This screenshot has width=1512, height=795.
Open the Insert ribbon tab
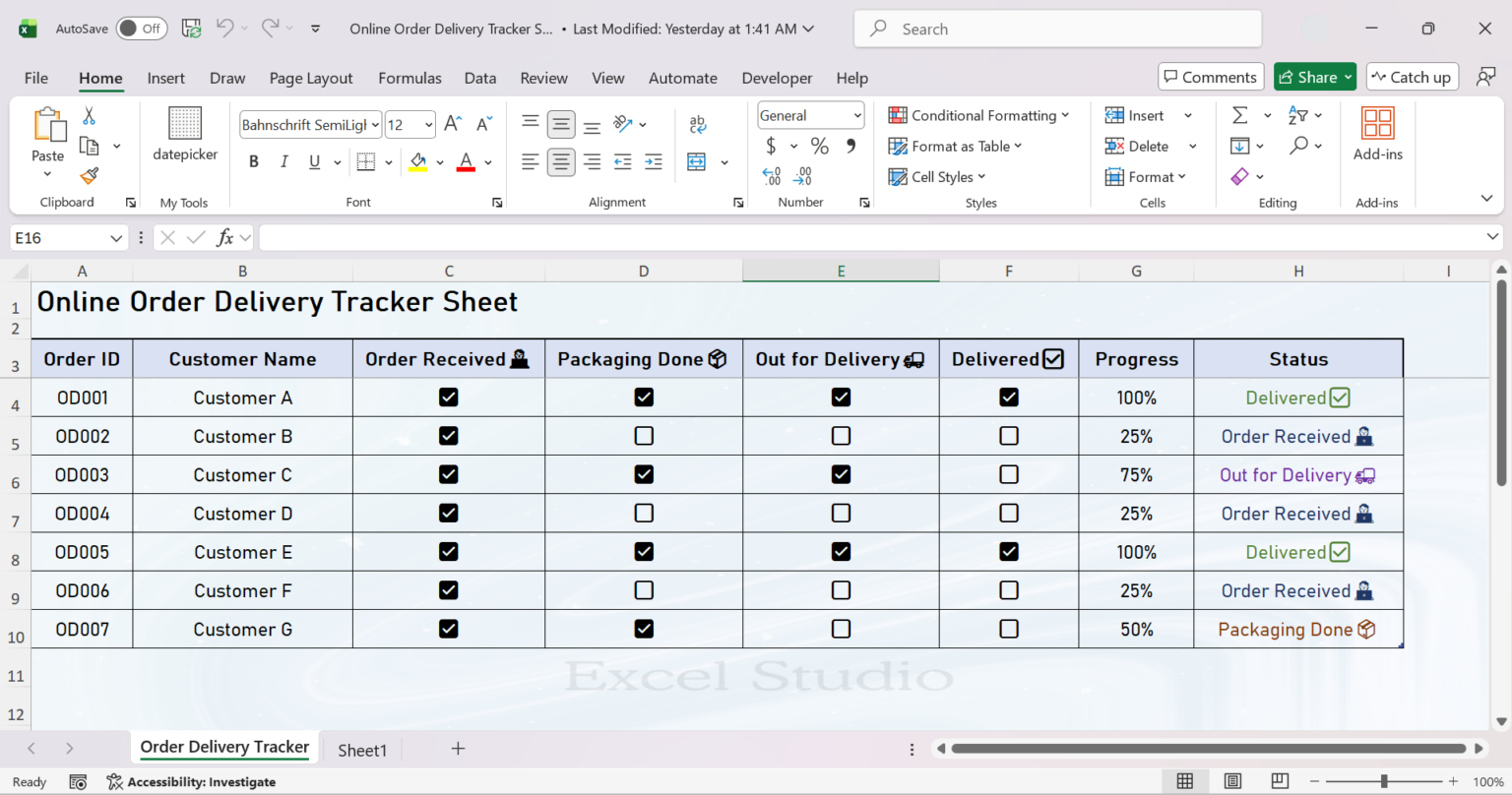(x=165, y=78)
